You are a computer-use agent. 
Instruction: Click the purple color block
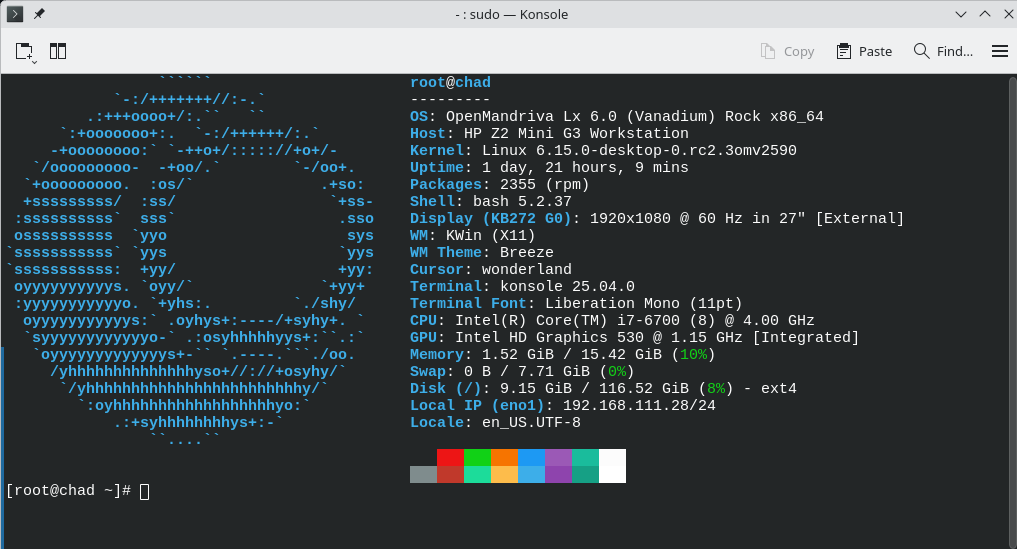558,458
